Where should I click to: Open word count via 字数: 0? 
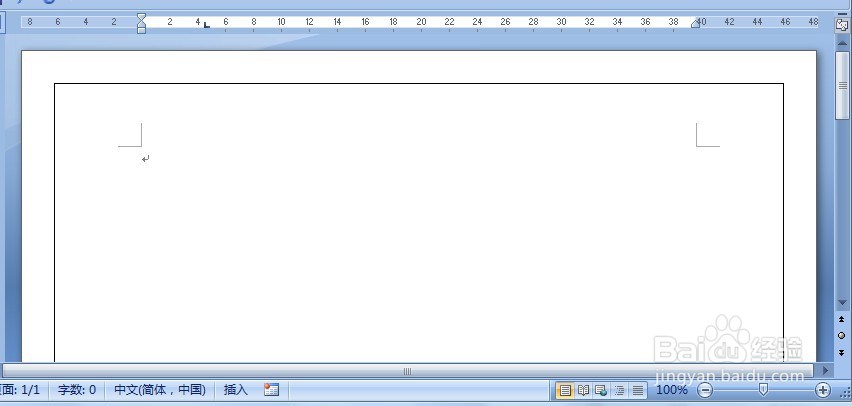coord(77,390)
